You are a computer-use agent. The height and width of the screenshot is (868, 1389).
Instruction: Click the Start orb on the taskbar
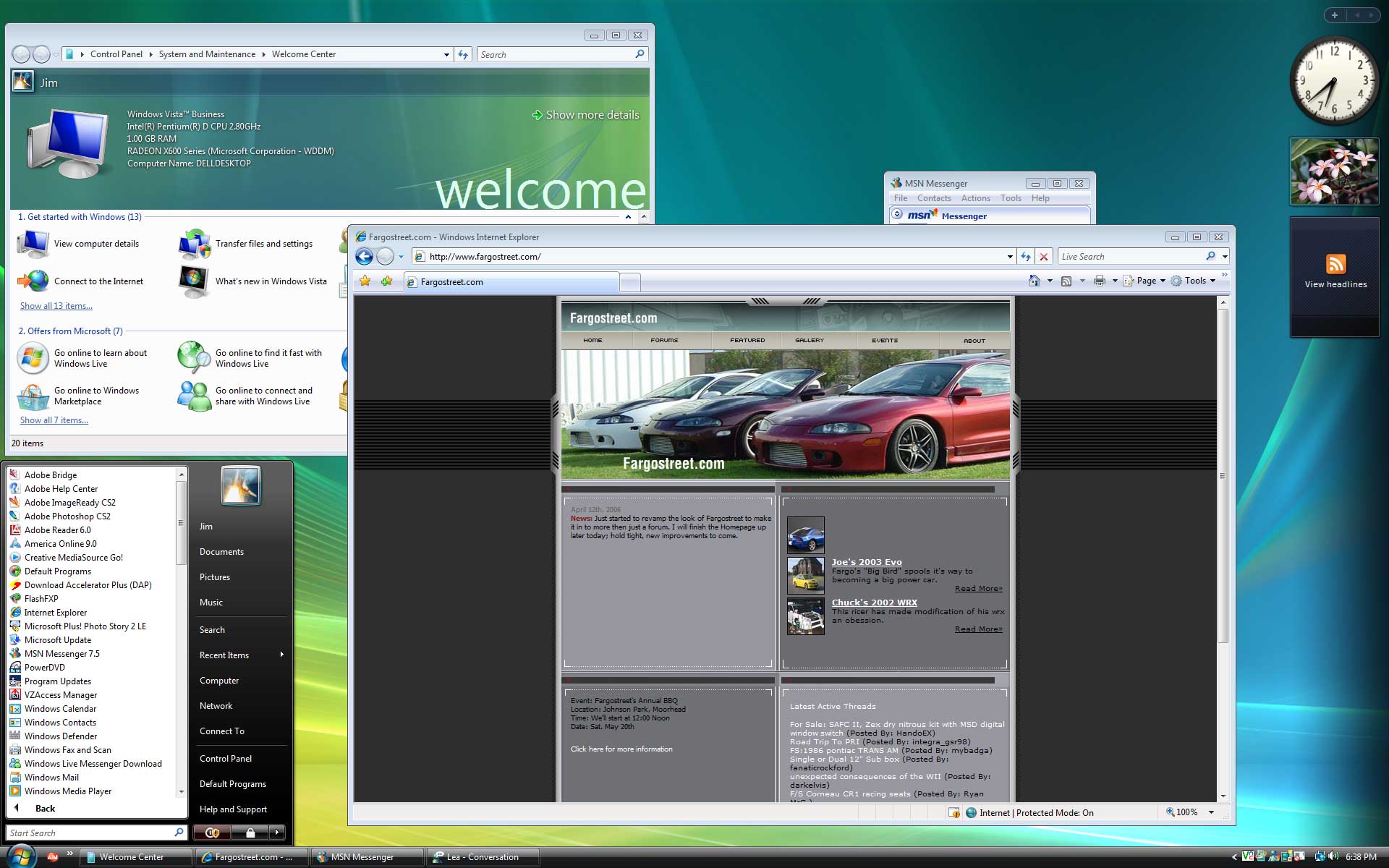click(x=21, y=857)
